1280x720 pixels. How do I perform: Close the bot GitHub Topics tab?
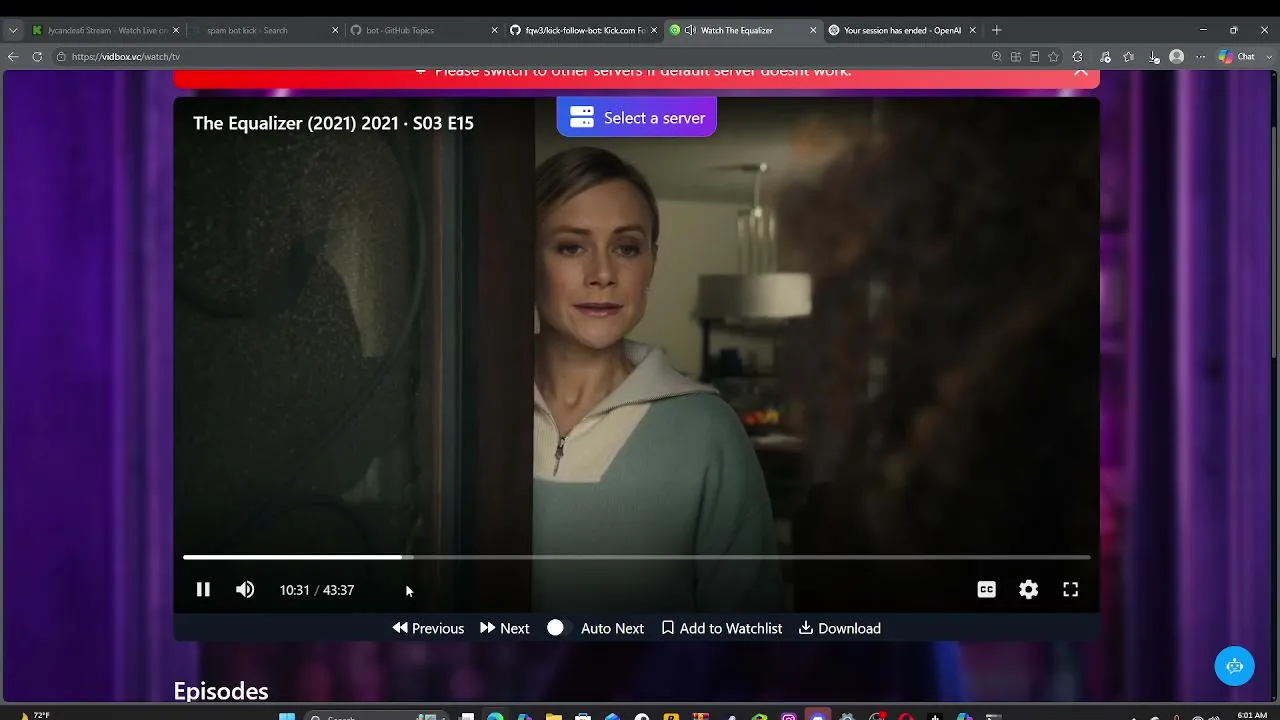494,30
